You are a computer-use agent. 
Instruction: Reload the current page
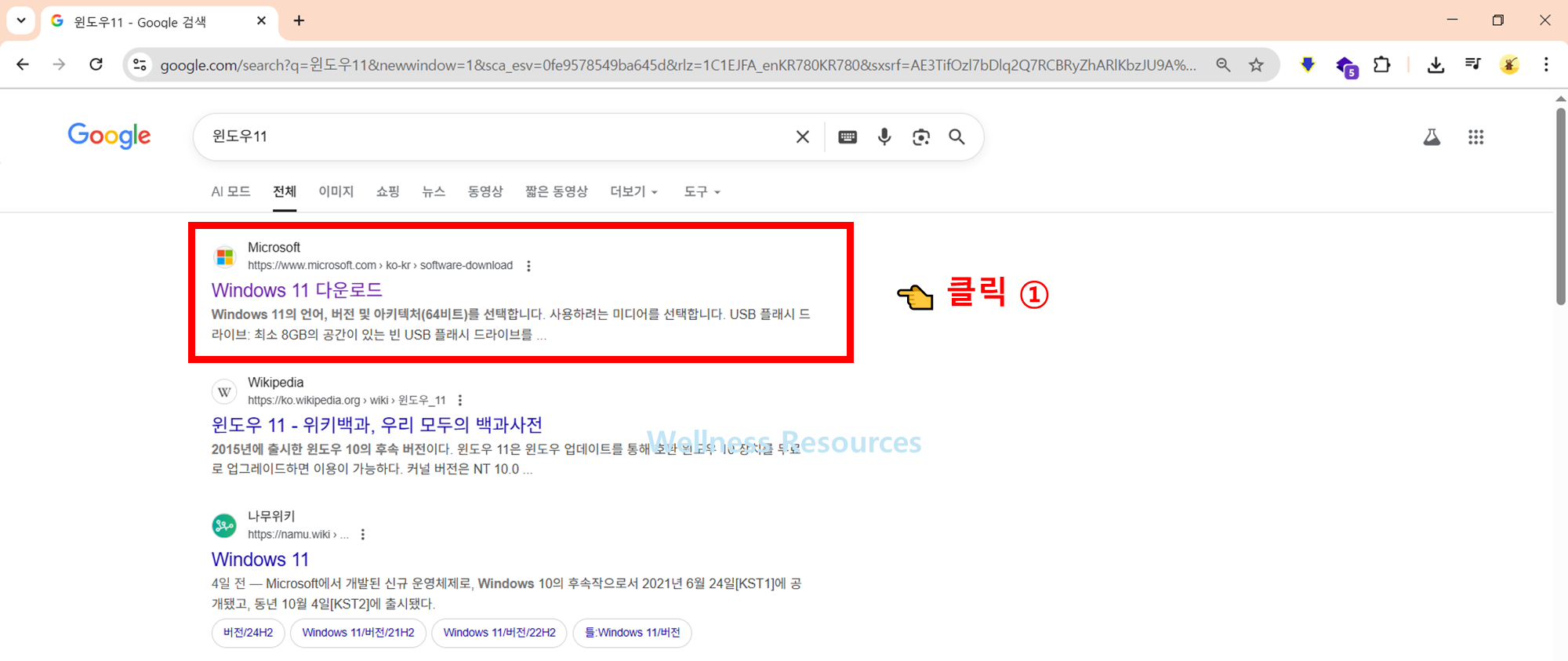pyautogui.click(x=96, y=64)
